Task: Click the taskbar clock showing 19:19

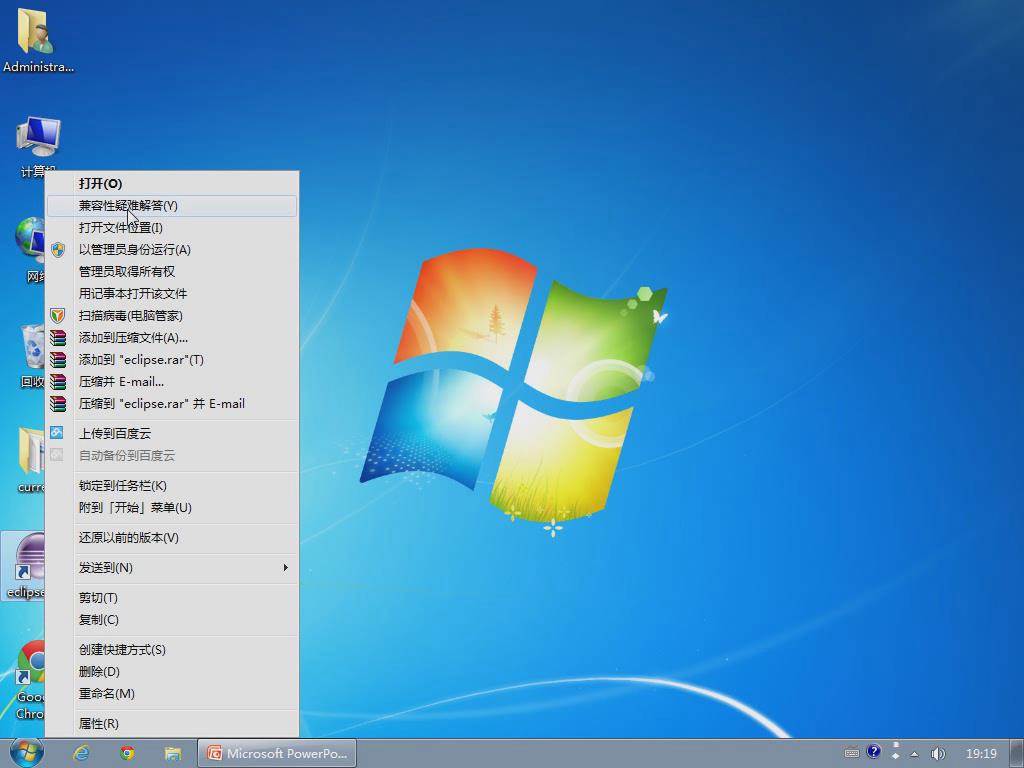Action: point(981,753)
